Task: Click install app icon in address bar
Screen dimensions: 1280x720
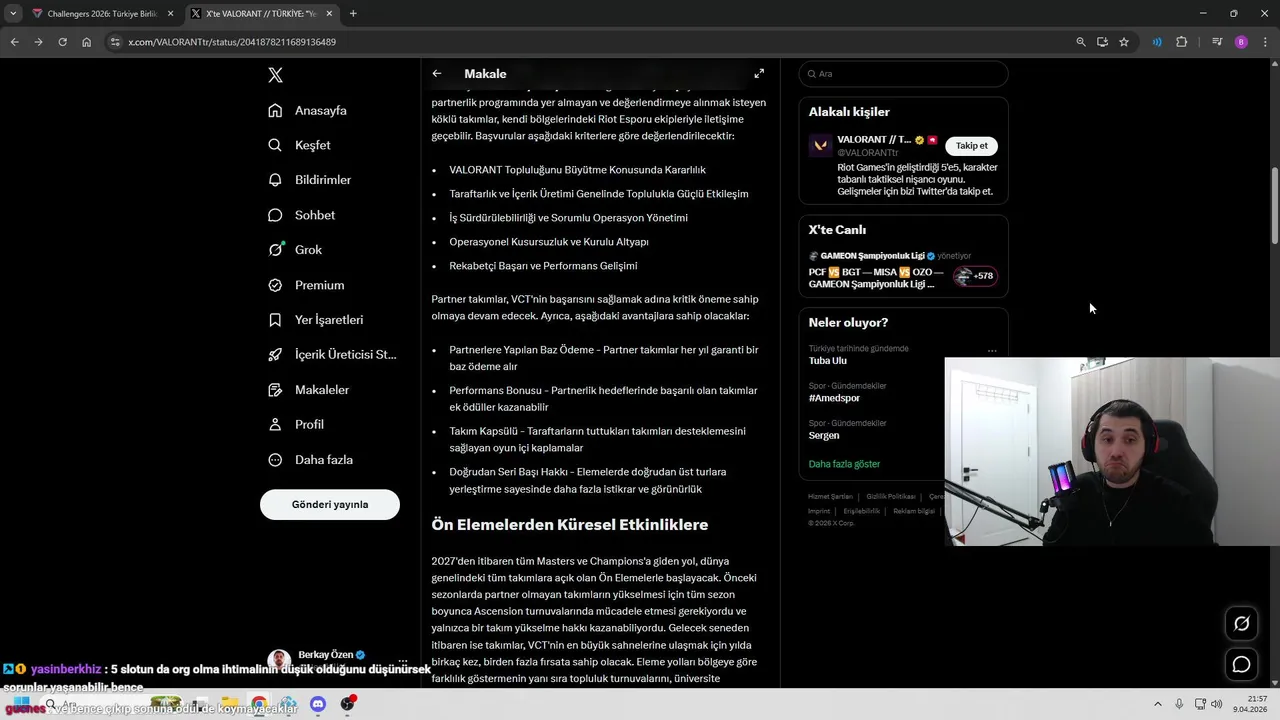Action: point(1102,42)
